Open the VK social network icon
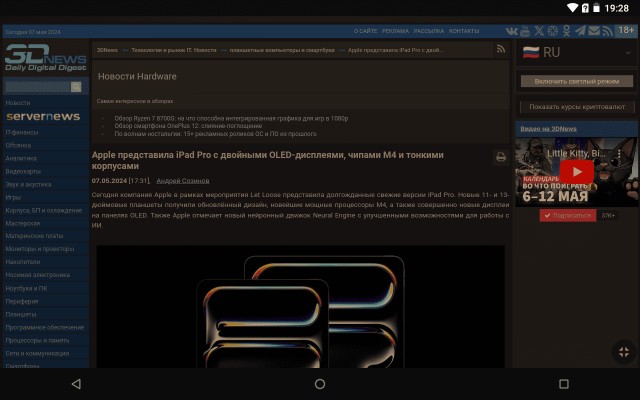The height and width of the screenshot is (400, 640). click(511, 31)
